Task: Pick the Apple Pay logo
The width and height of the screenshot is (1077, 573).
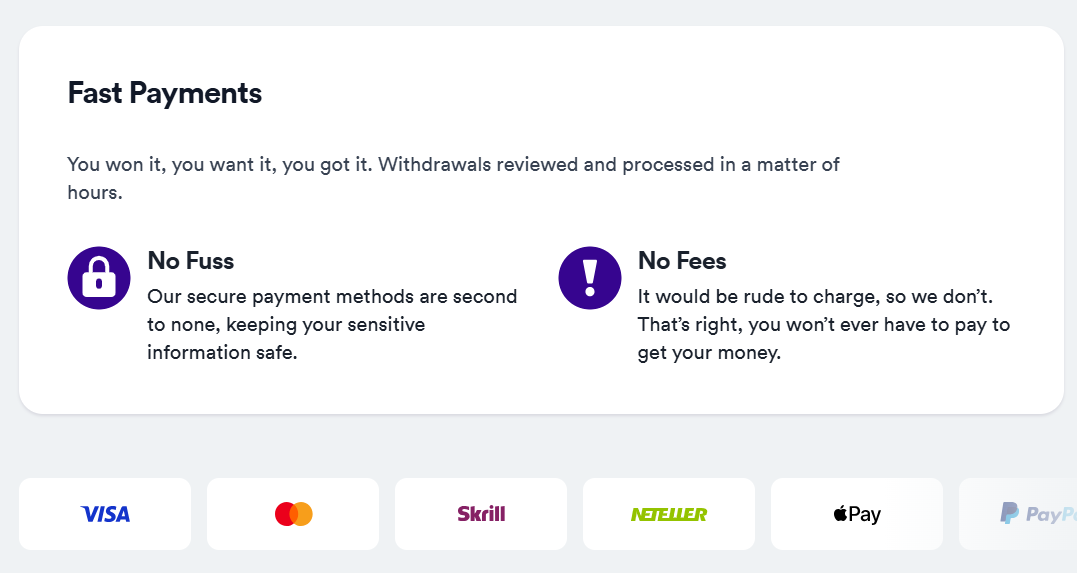Action: click(x=857, y=514)
